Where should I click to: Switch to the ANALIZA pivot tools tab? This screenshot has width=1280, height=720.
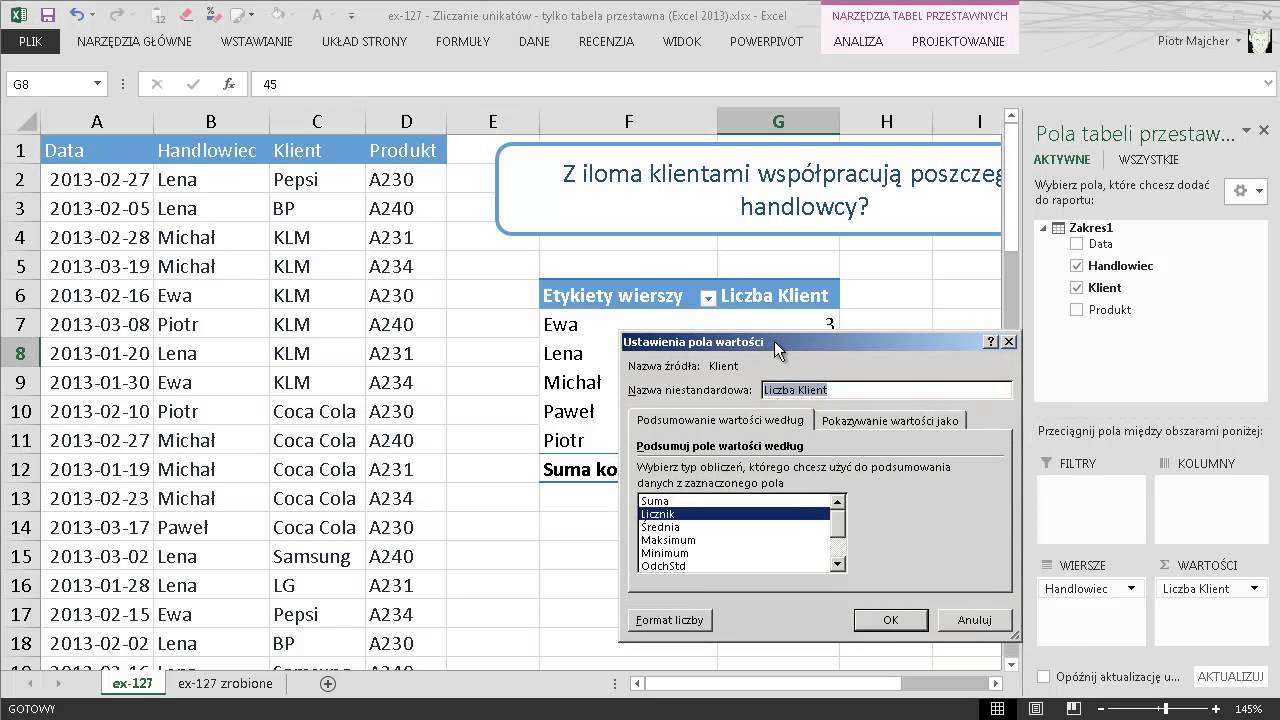(x=858, y=41)
